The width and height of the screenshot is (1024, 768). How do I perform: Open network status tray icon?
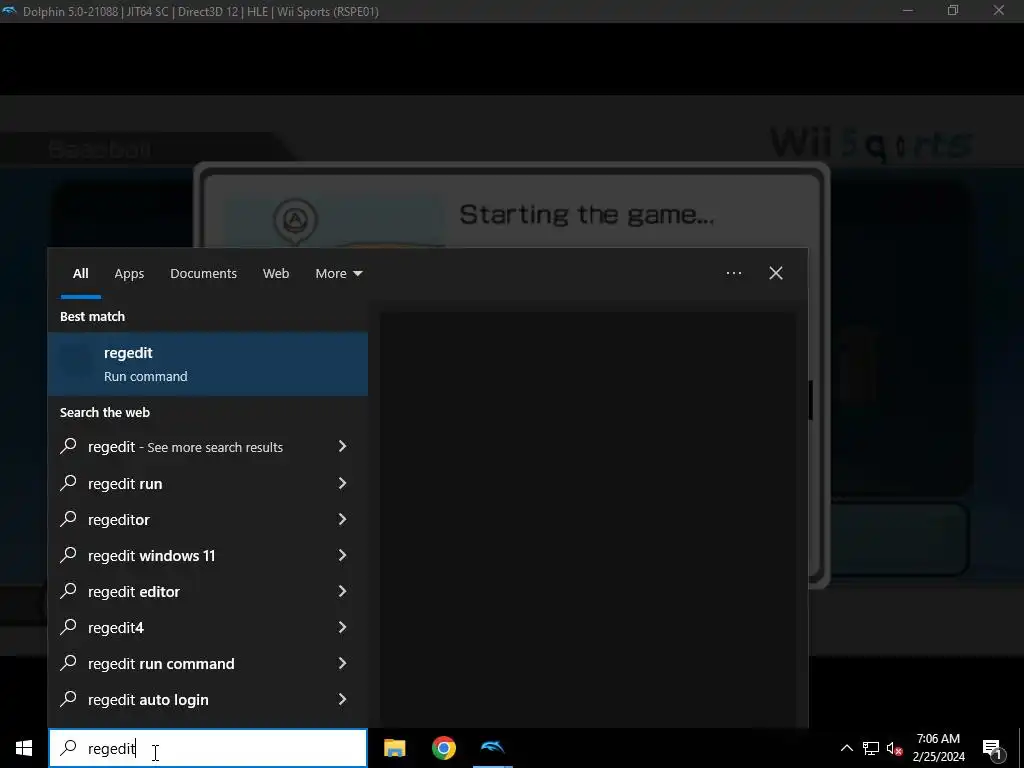coord(871,748)
